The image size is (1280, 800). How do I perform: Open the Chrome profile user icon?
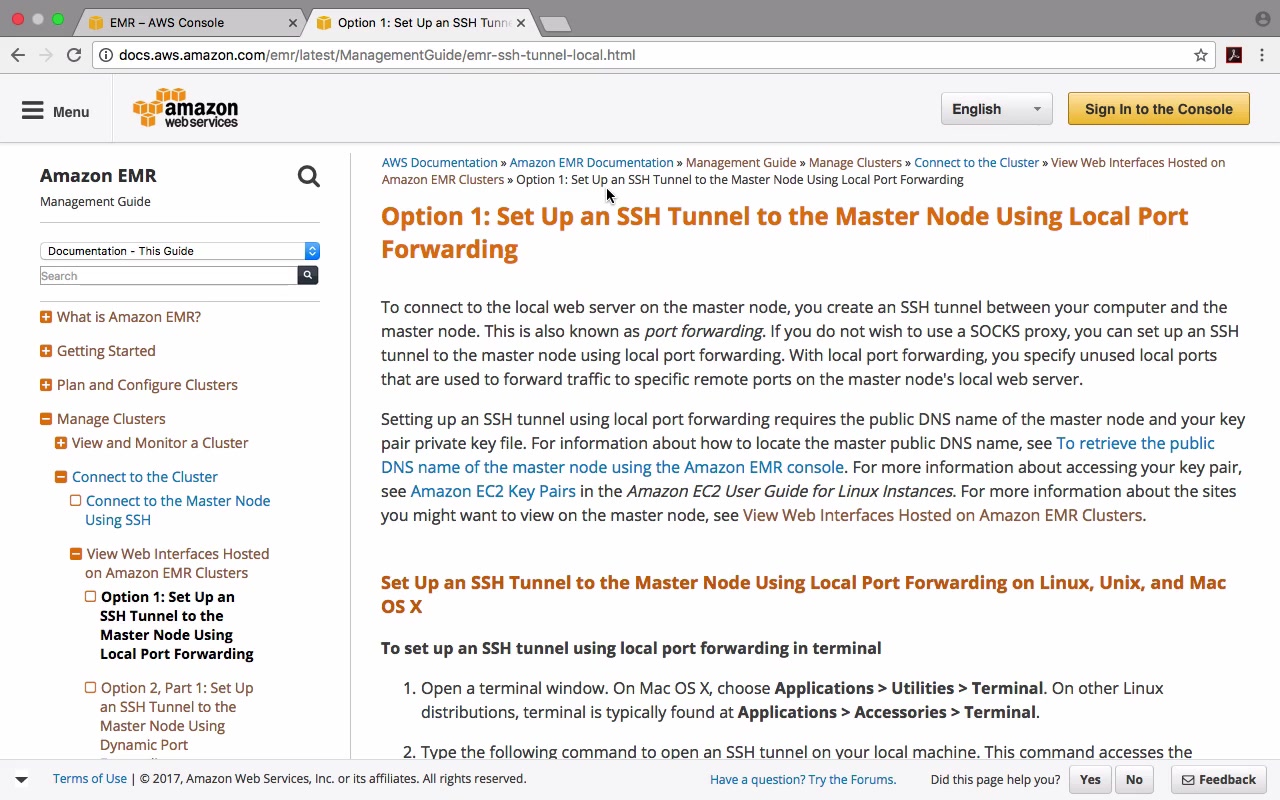(1262, 19)
